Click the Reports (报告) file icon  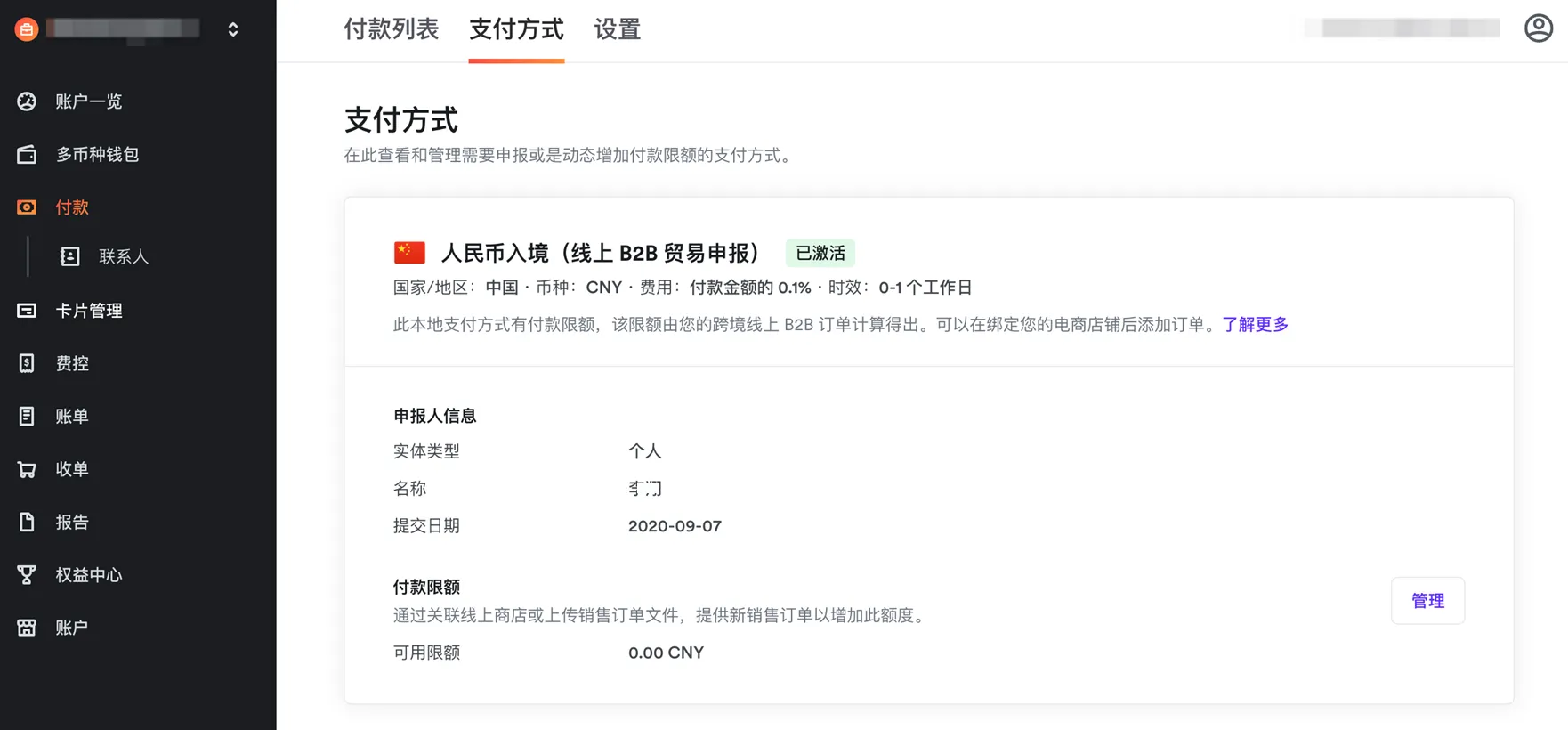coord(27,522)
